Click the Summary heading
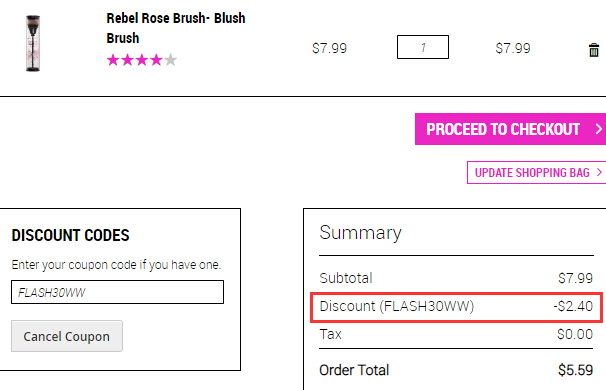The height and width of the screenshot is (390, 606). tap(361, 233)
